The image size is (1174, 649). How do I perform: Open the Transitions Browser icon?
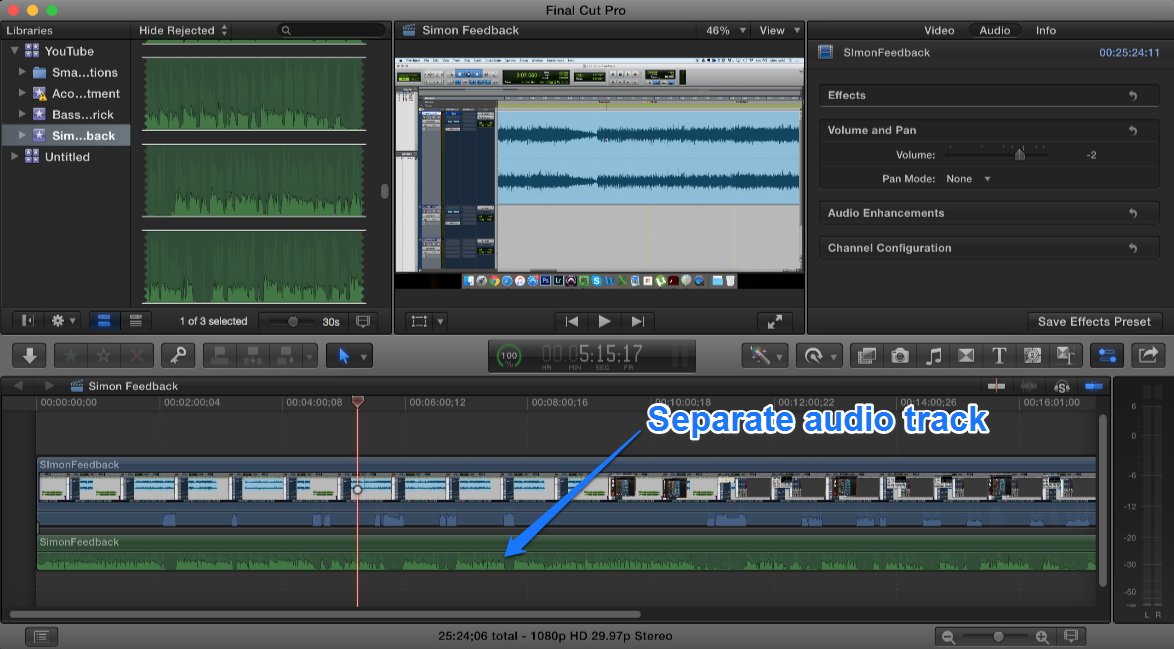[966, 356]
